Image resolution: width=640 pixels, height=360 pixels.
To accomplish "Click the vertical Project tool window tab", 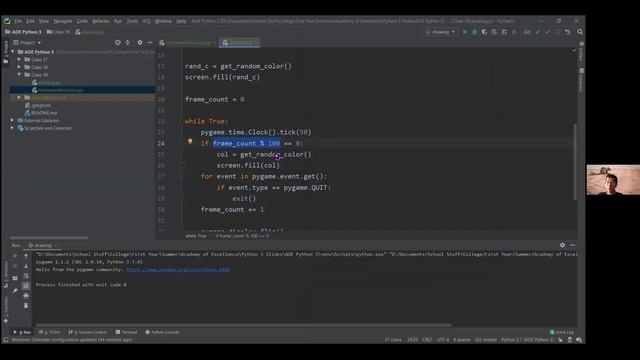I will [6, 52].
